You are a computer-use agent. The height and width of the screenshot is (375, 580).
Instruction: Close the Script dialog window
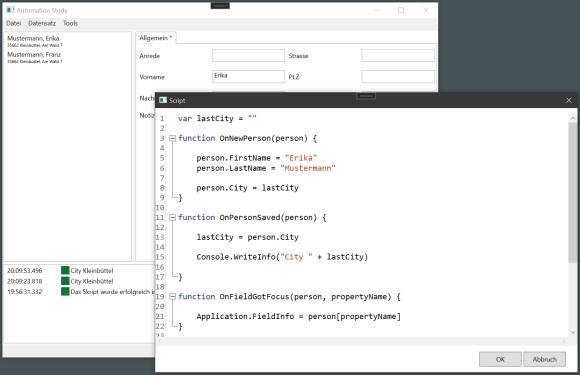569,100
